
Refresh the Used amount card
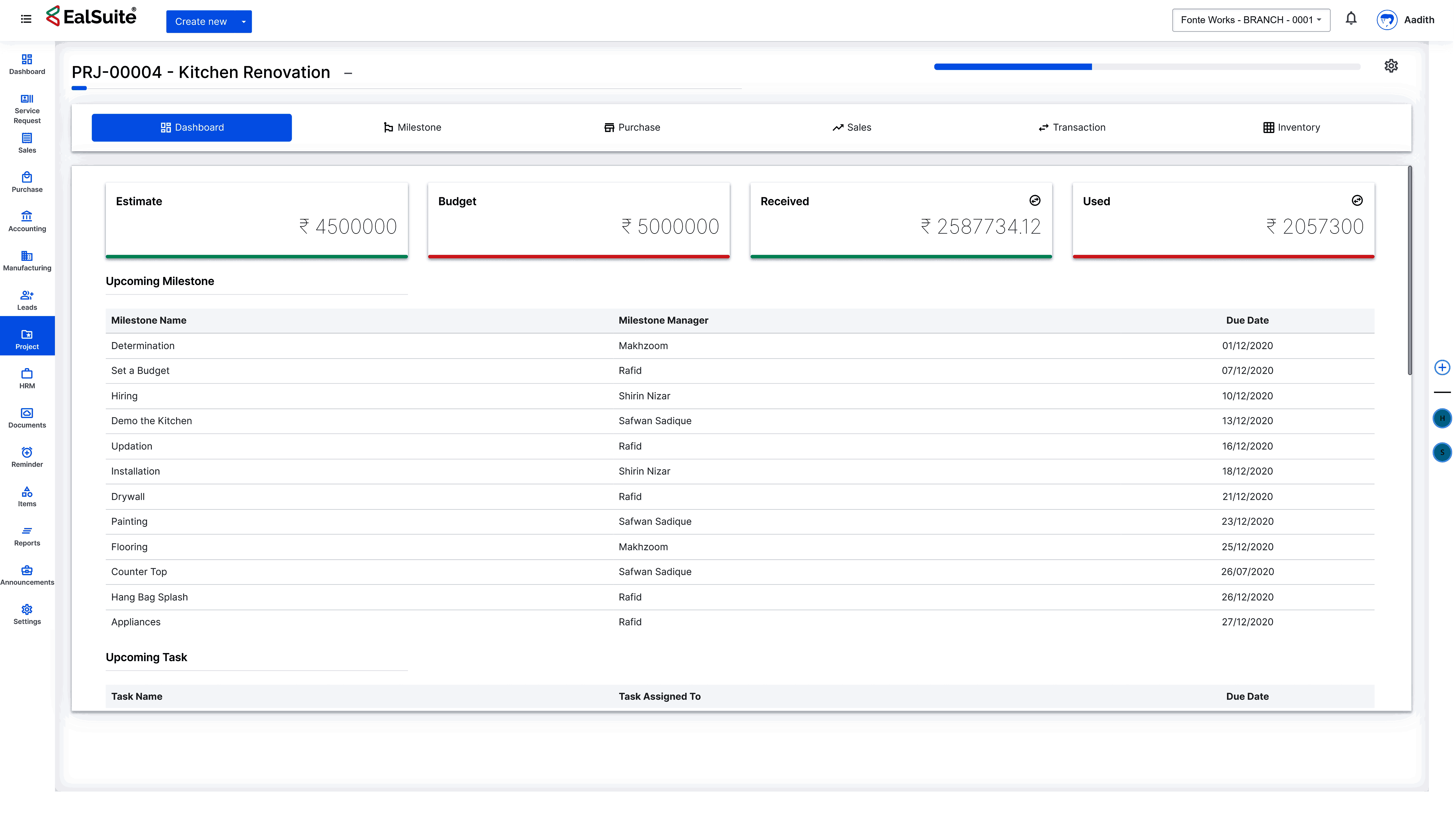[x=1356, y=200]
